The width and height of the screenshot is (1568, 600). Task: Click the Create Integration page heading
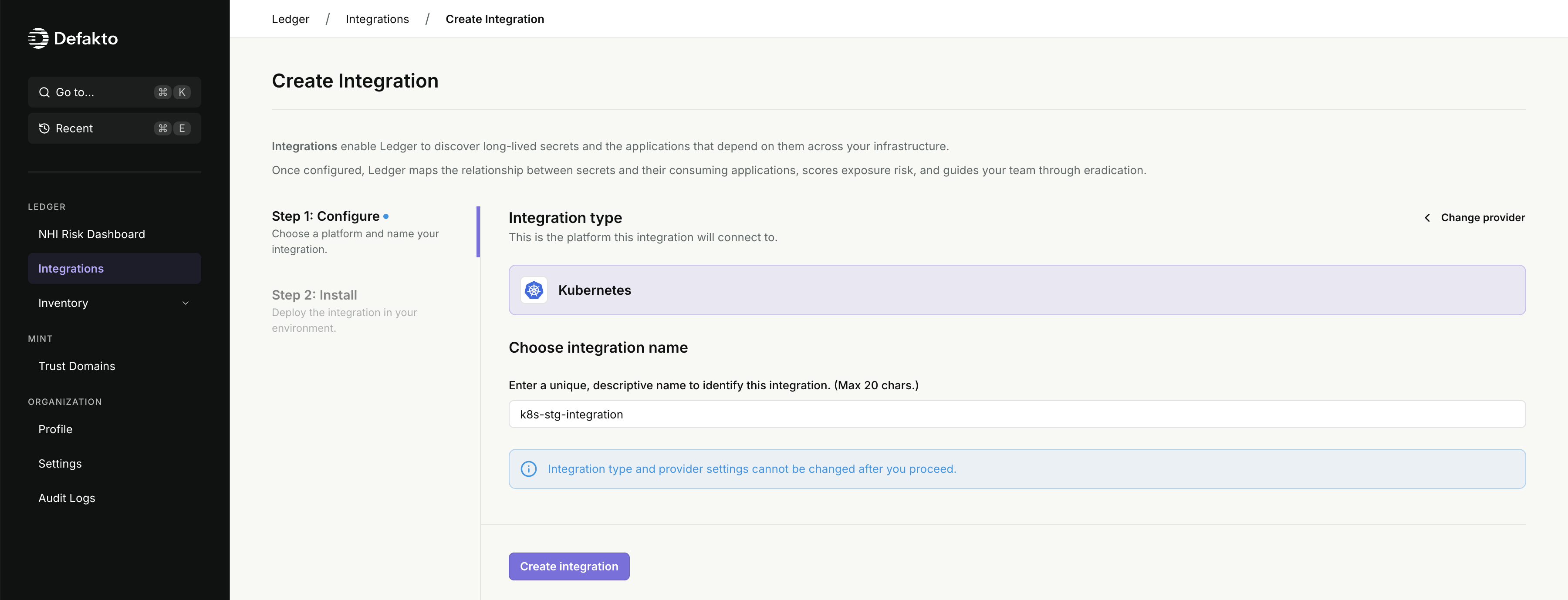[x=355, y=81]
